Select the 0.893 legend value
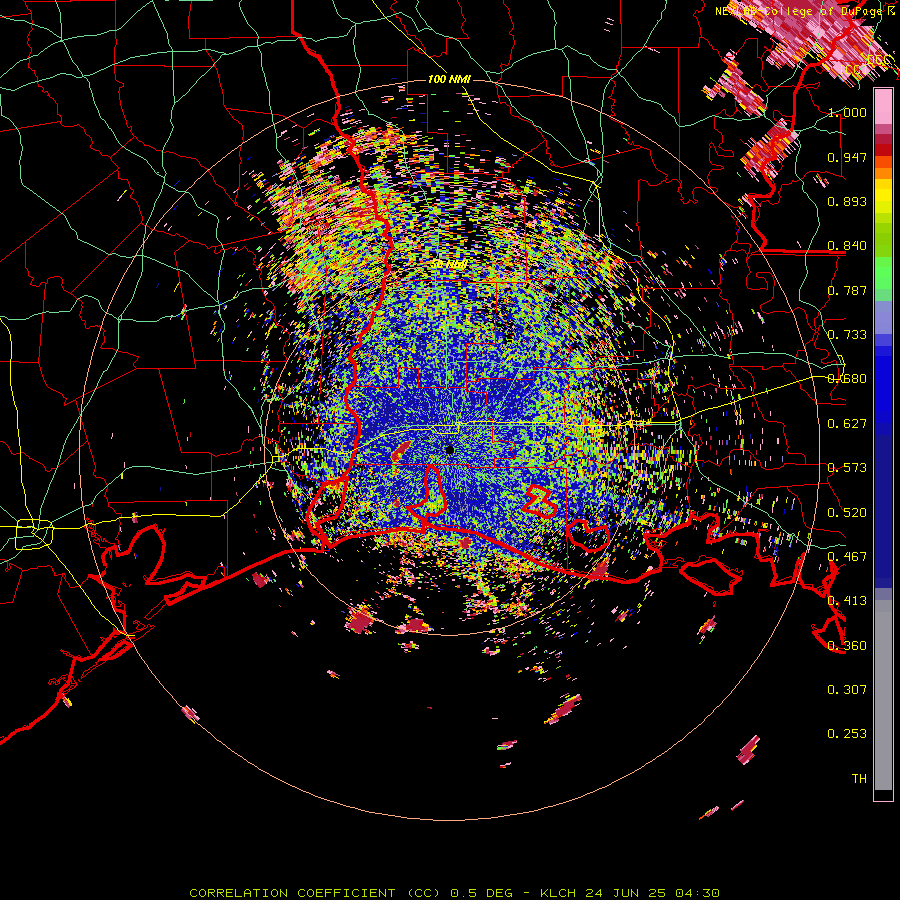Screen dimensions: 900x900 point(847,201)
